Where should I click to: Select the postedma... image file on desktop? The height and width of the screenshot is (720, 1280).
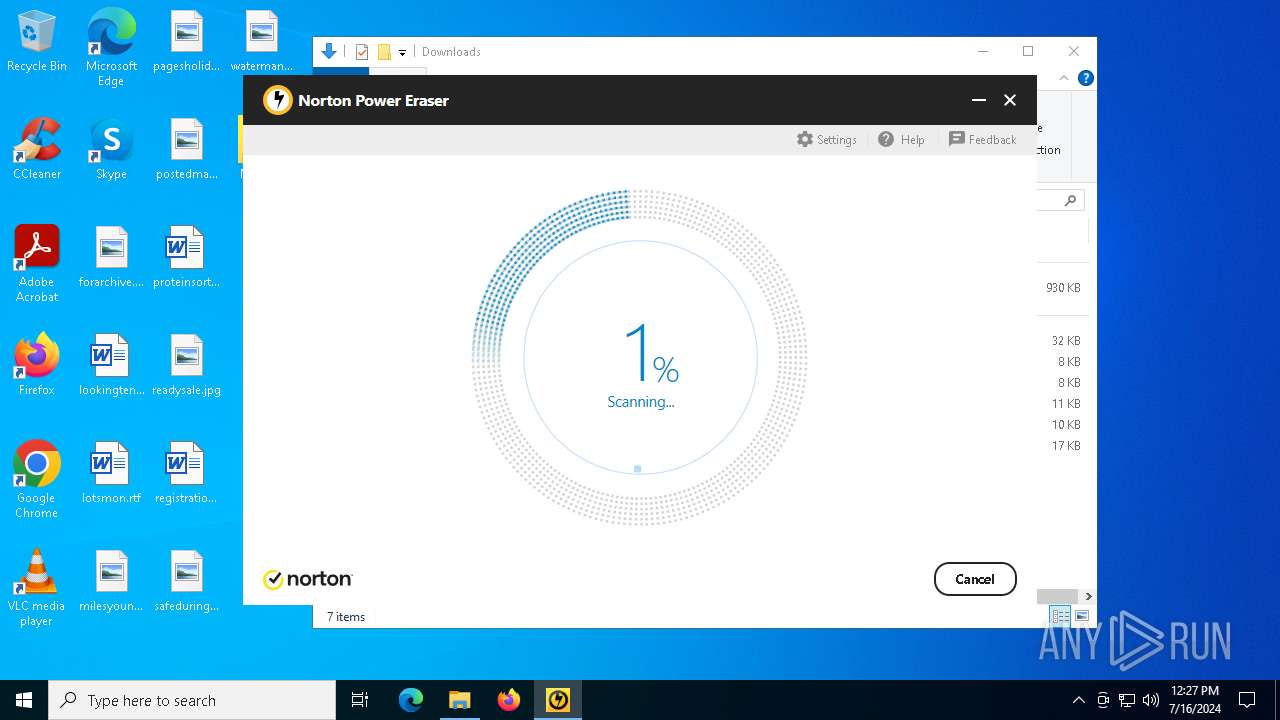(x=186, y=150)
